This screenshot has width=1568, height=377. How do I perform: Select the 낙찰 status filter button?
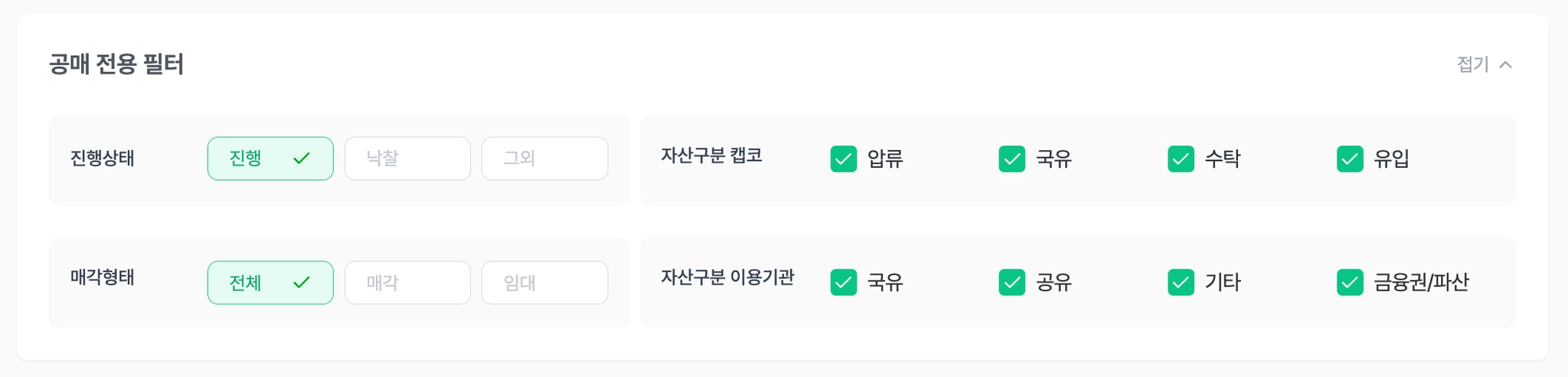click(x=407, y=159)
